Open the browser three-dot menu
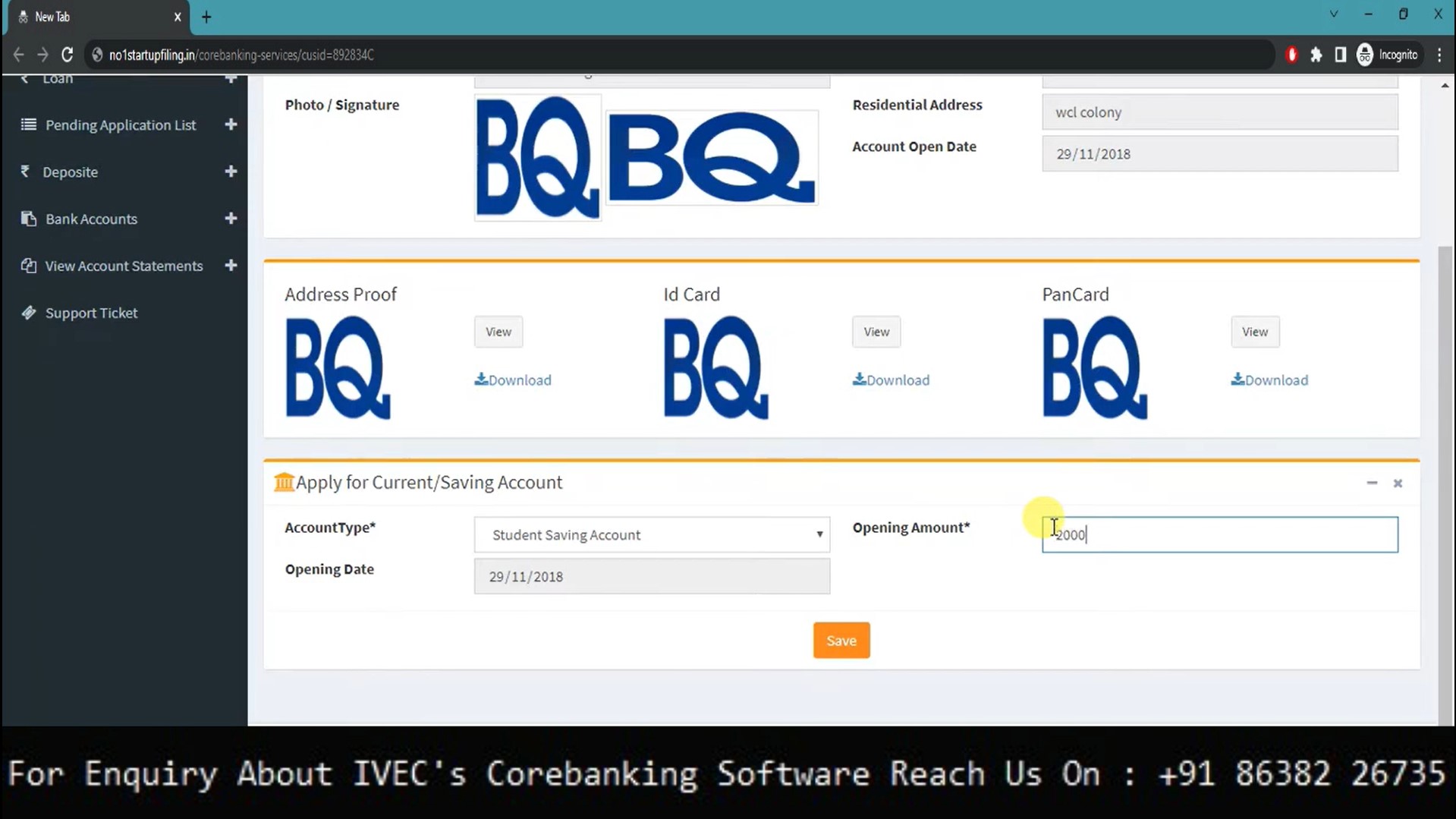The width and height of the screenshot is (1456, 819). pos(1439,55)
